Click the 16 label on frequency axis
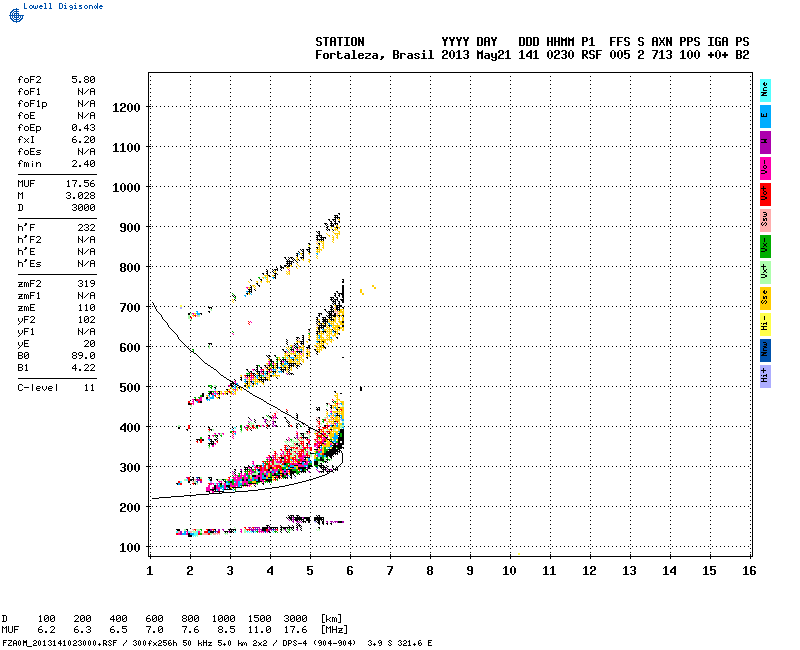 (x=749, y=571)
